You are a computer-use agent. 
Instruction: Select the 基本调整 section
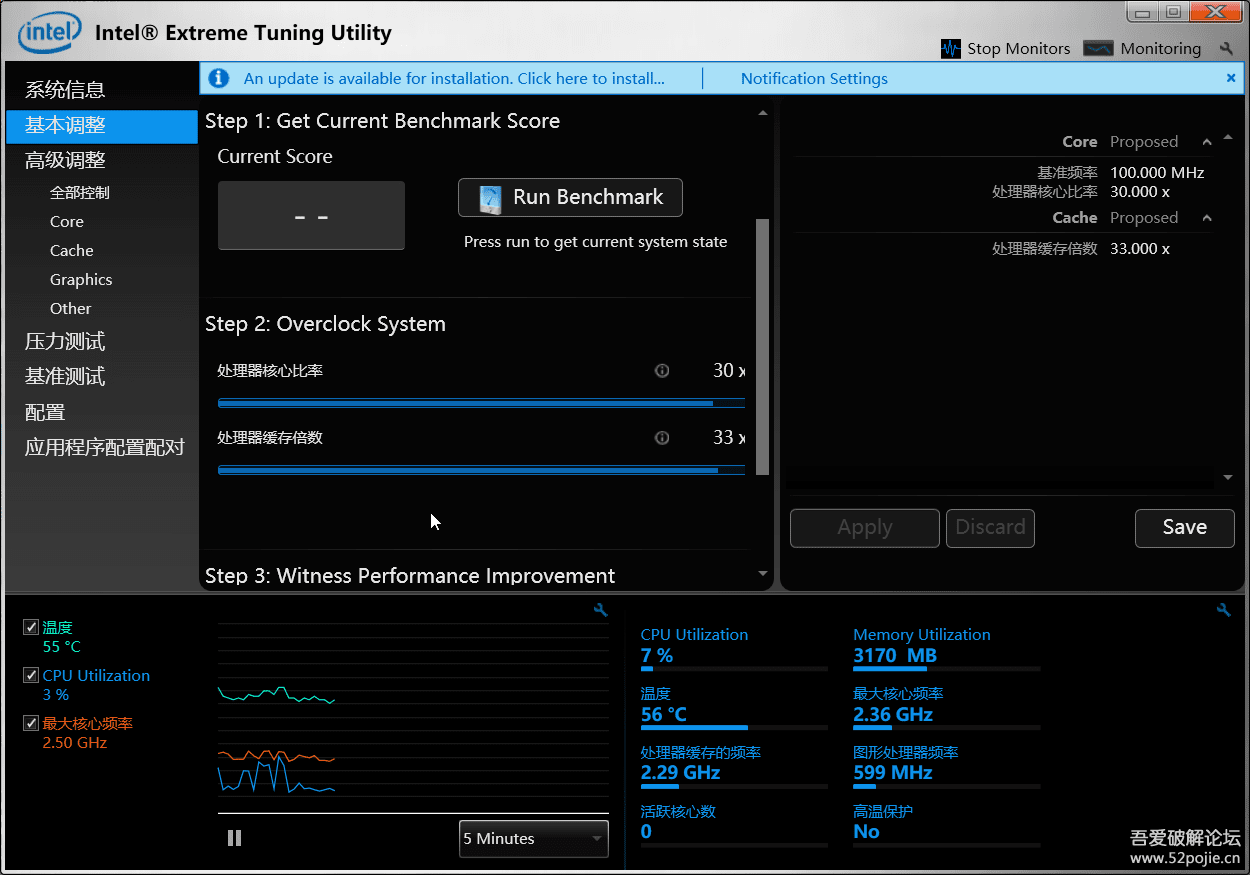click(x=101, y=126)
